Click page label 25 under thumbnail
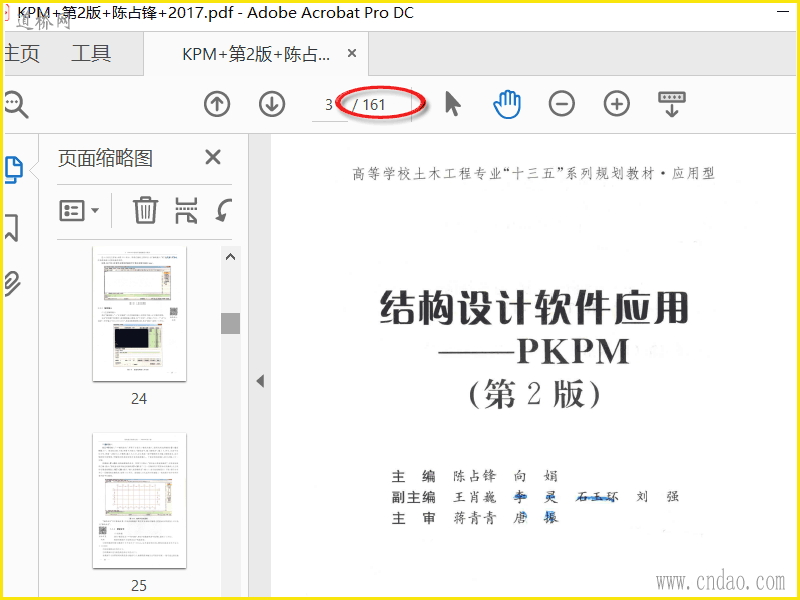This screenshot has width=800, height=600. tap(139, 585)
